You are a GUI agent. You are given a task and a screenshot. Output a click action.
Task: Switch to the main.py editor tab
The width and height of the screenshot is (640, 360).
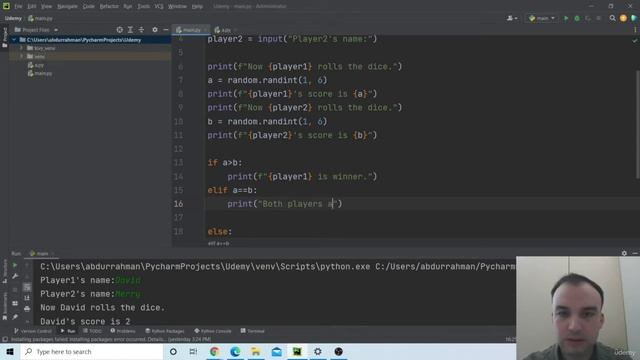click(x=191, y=30)
